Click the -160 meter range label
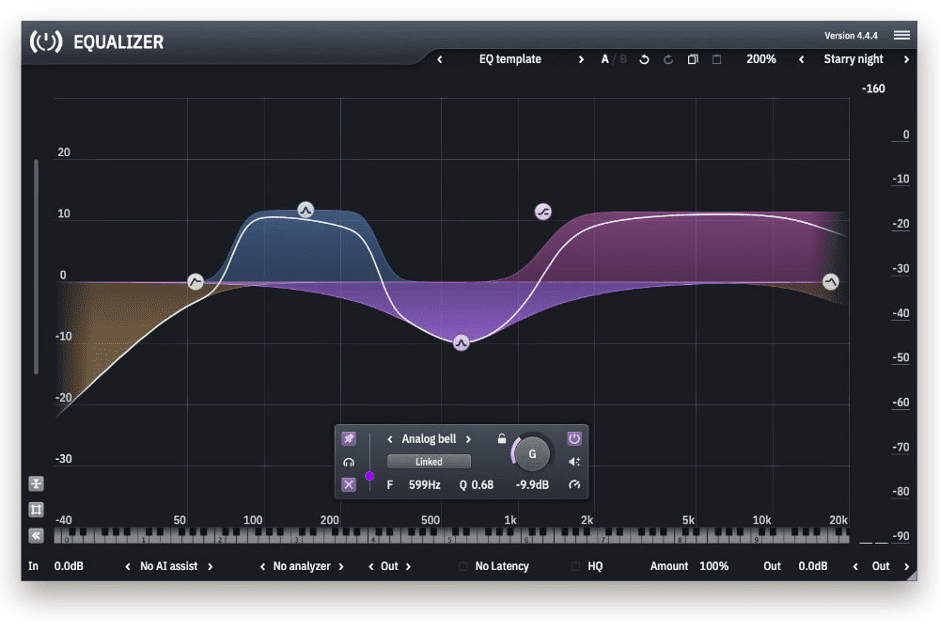Screen dimensions: 941x633 (x=873, y=89)
